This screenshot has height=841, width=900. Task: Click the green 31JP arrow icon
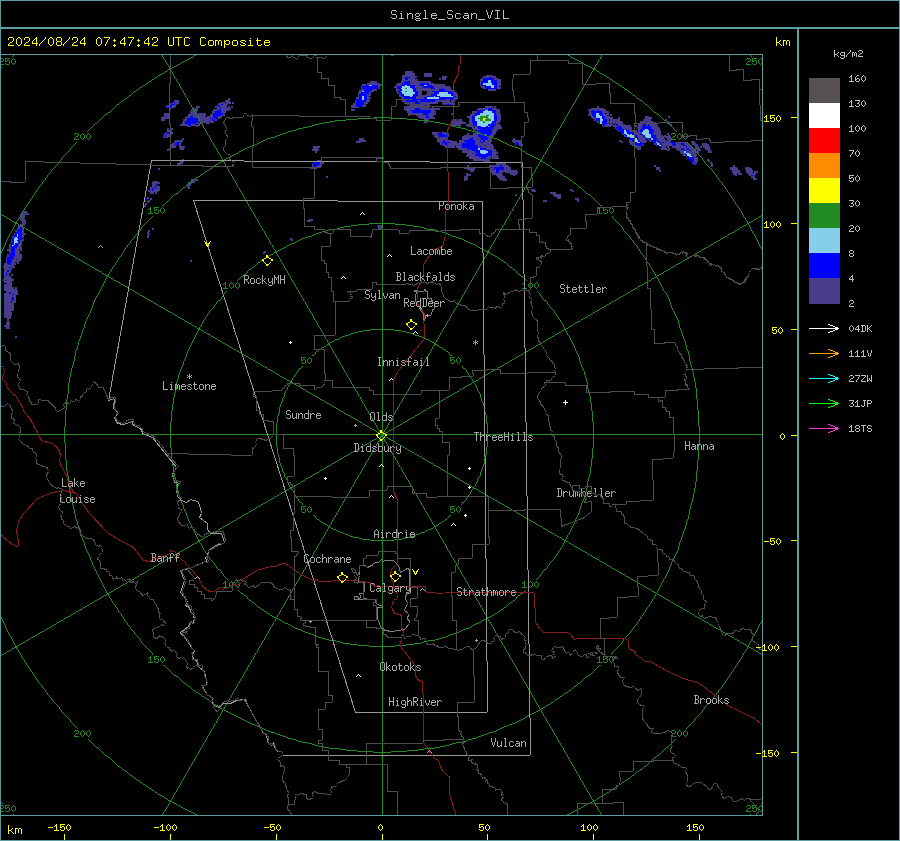pyautogui.click(x=824, y=404)
